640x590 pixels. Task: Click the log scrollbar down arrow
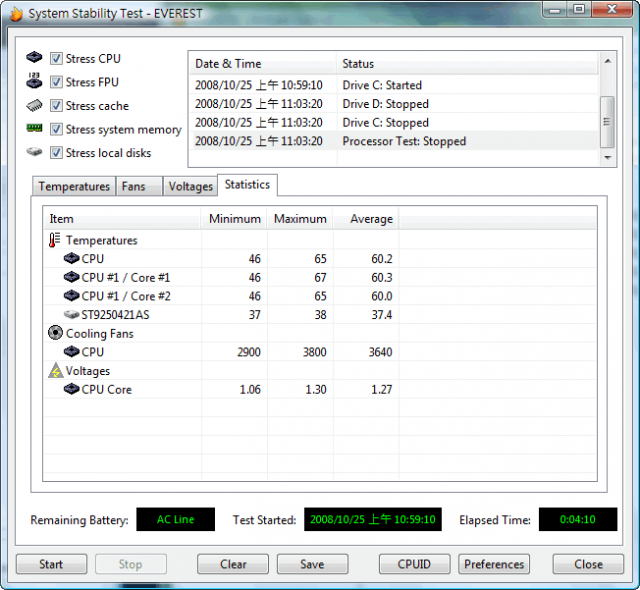(608, 157)
